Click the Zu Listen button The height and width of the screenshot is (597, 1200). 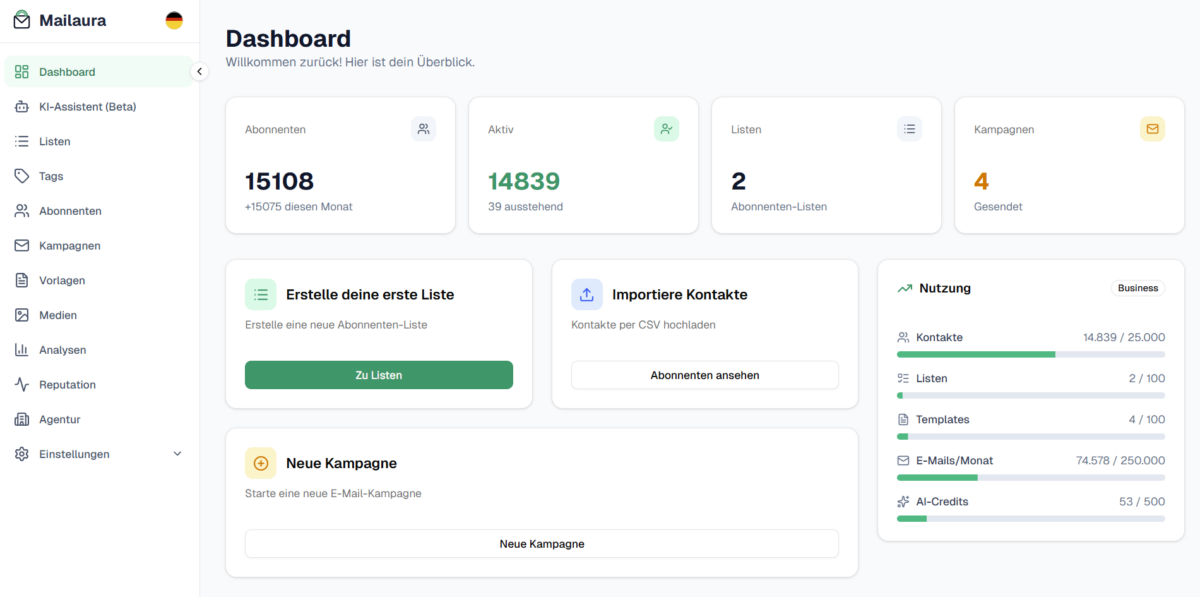[379, 374]
